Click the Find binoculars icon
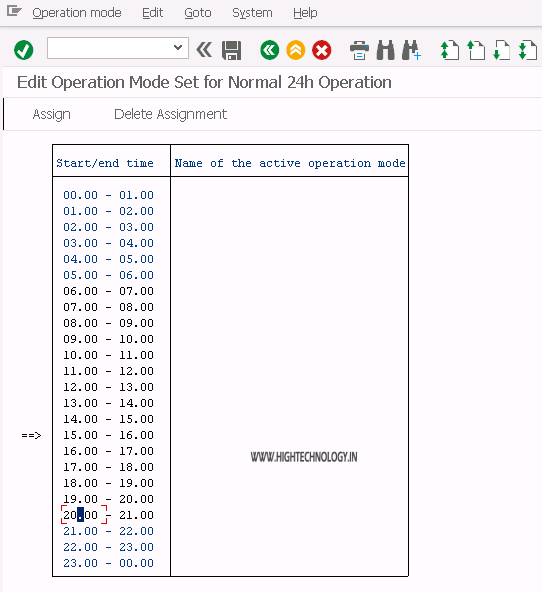Viewport: 542px width, 592px height. [385, 50]
